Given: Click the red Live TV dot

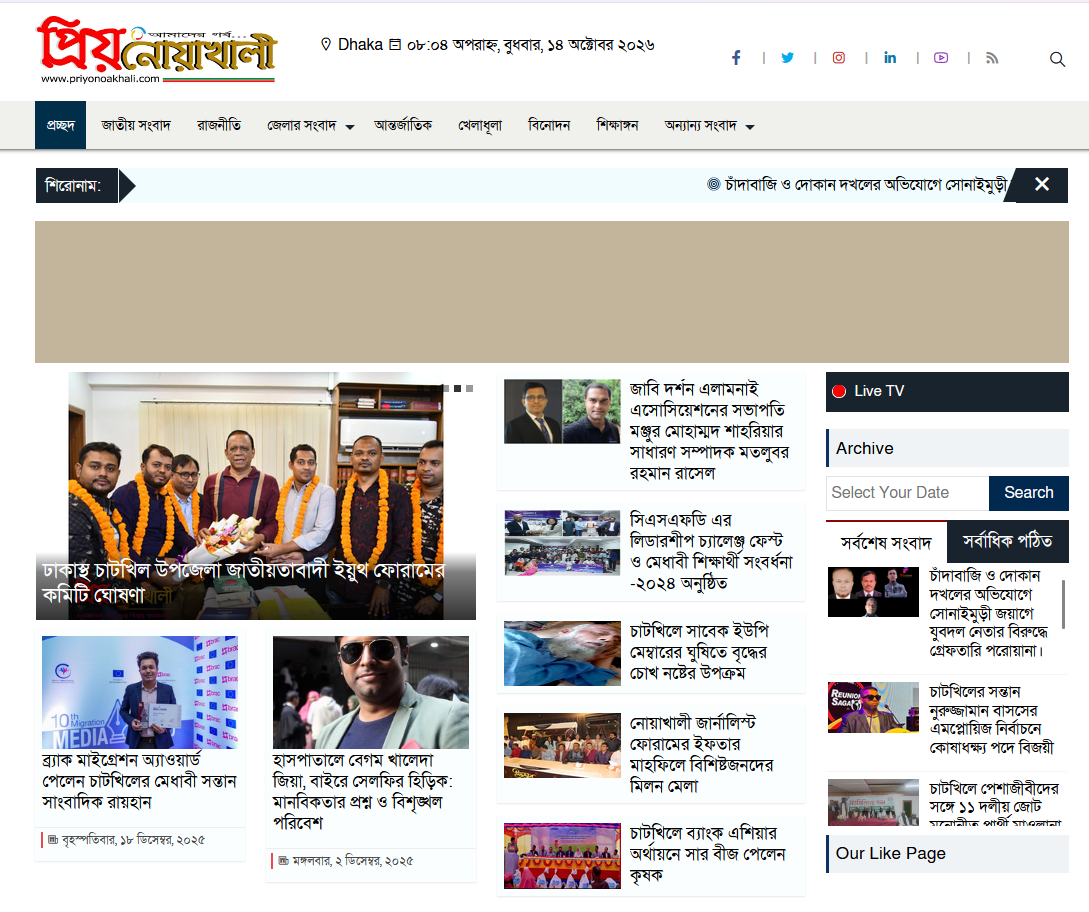Looking at the screenshot, I should [839, 391].
